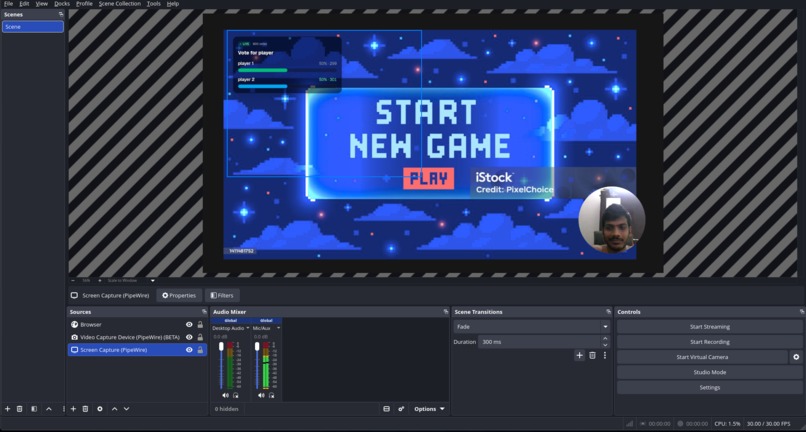Viewport: 806px width, 432px height.
Task: Remove selected scene with trash icon
Action: 20,409
